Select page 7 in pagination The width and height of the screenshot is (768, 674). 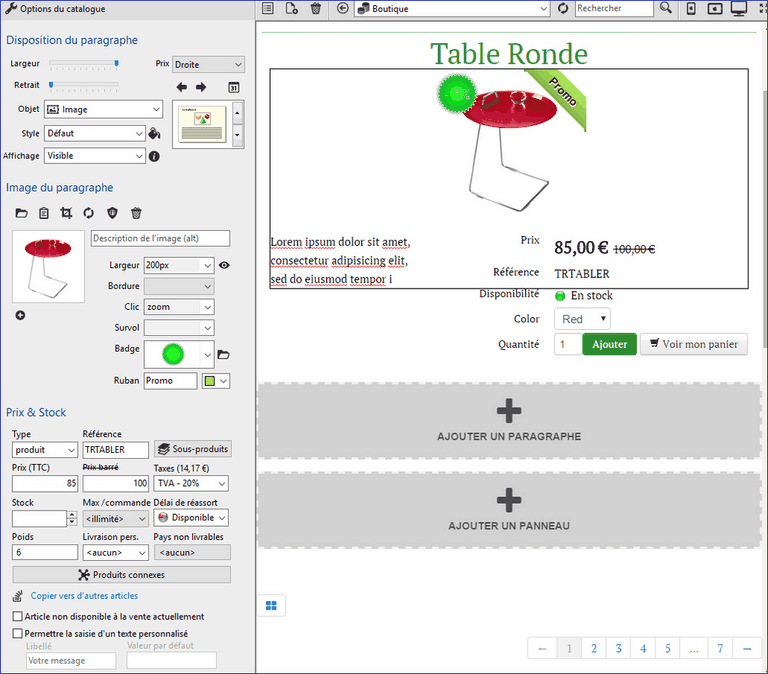pos(719,648)
